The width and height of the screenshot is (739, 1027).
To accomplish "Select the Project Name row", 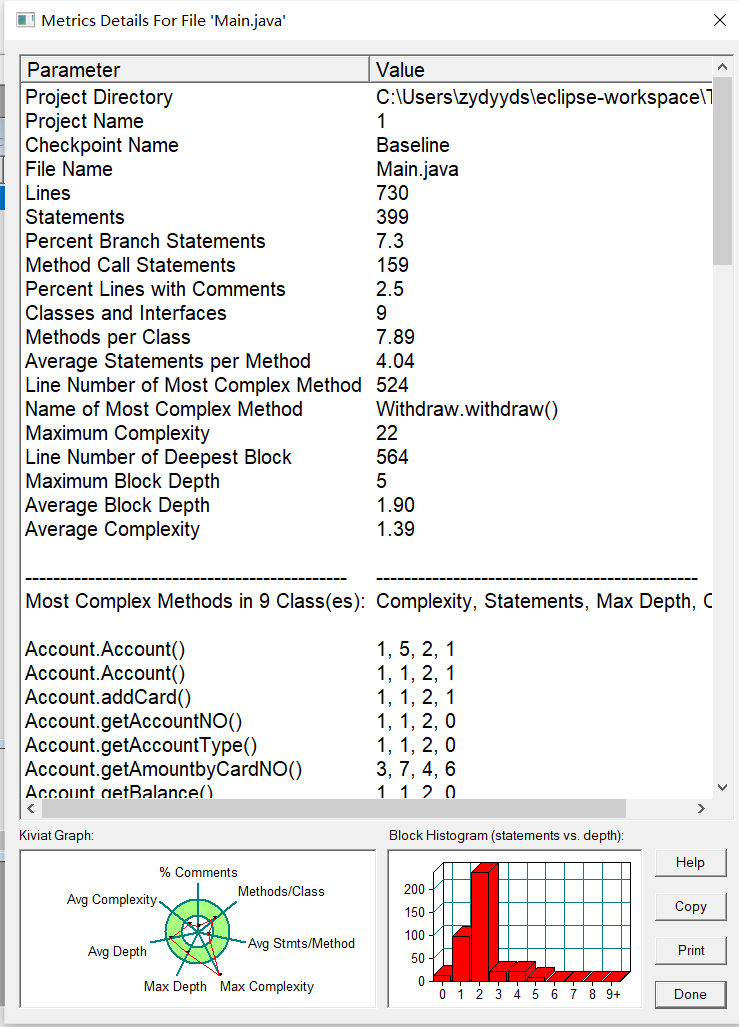I will coord(367,121).
